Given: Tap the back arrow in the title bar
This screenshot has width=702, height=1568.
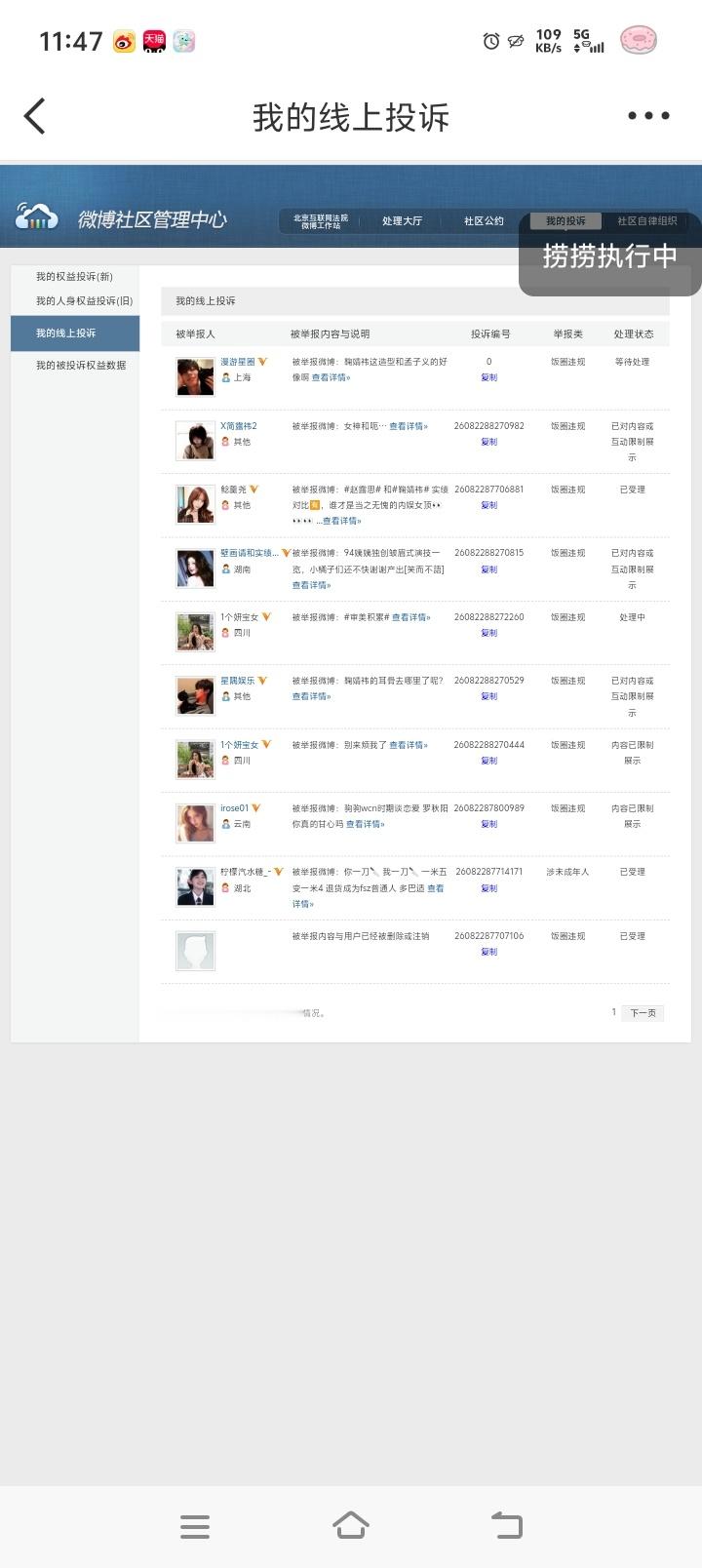Looking at the screenshot, I should pyautogui.click(x=35, y=116).
